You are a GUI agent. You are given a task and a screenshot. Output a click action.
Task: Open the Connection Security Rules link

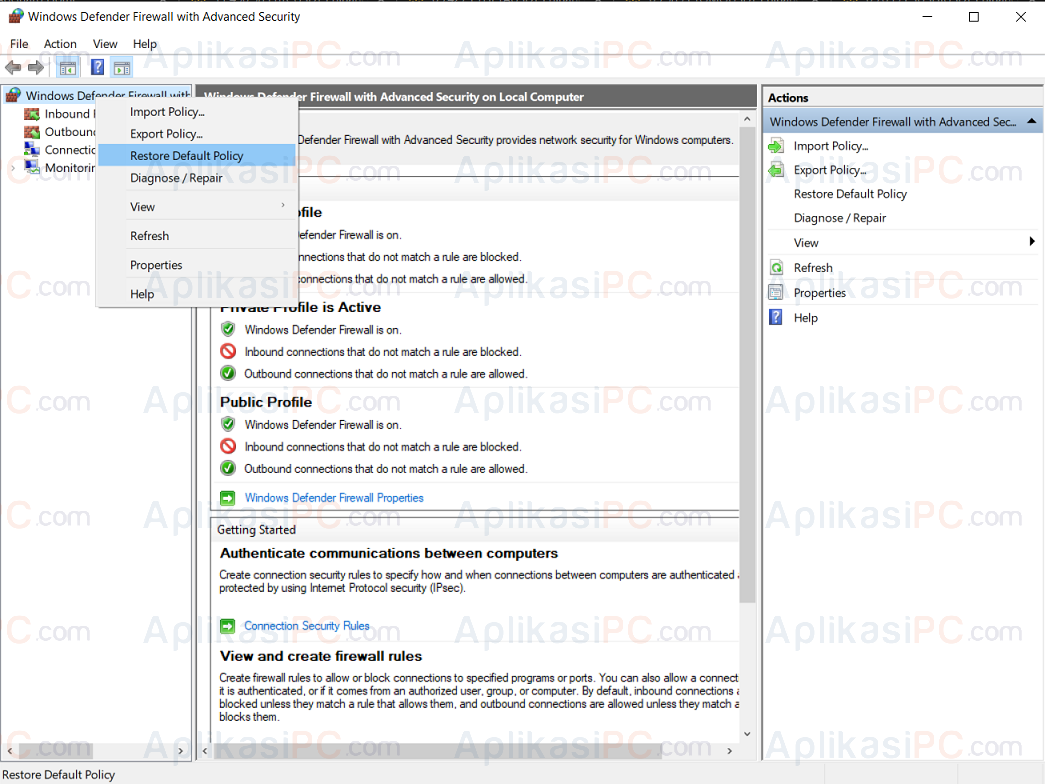[x=307, y=626]
